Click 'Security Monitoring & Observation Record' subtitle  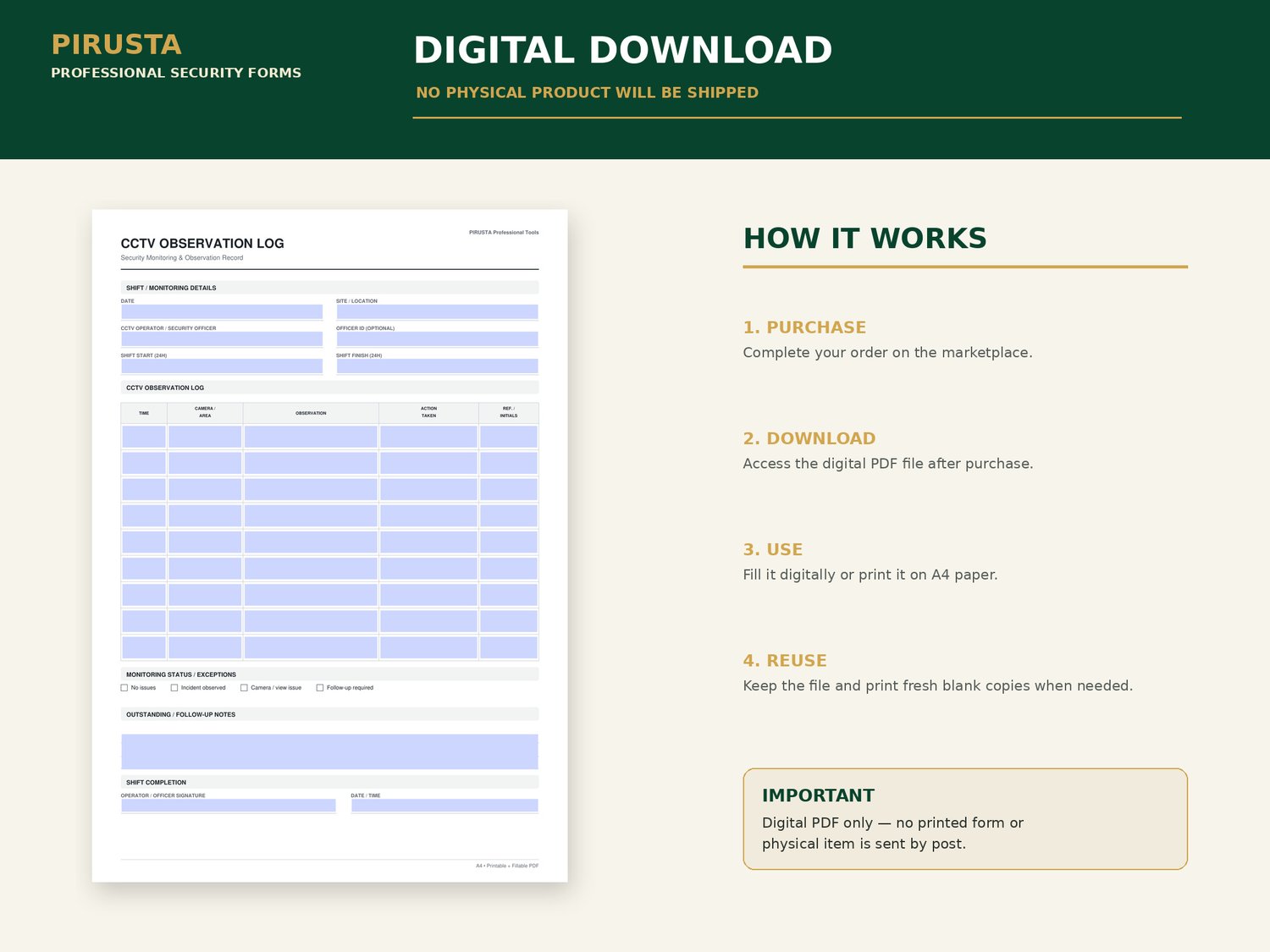click(x=182, y=258)
